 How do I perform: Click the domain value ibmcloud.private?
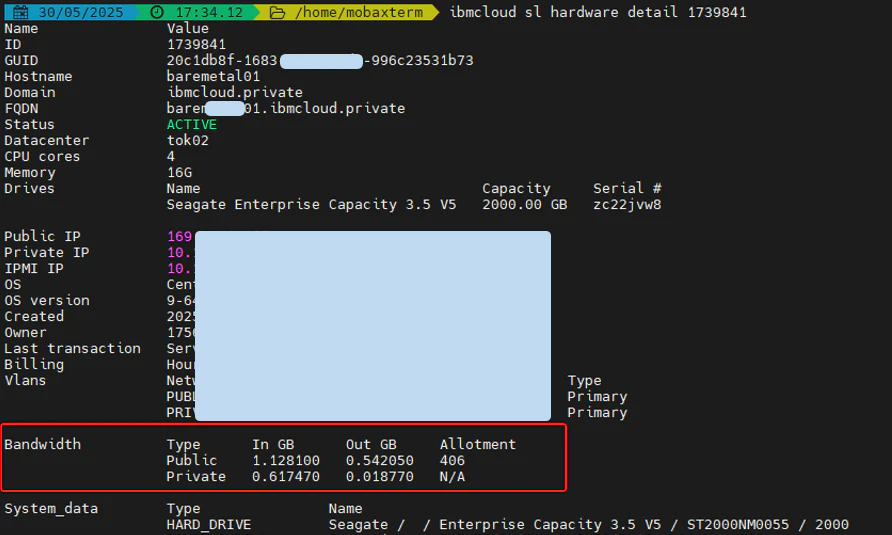coord(235,92)
